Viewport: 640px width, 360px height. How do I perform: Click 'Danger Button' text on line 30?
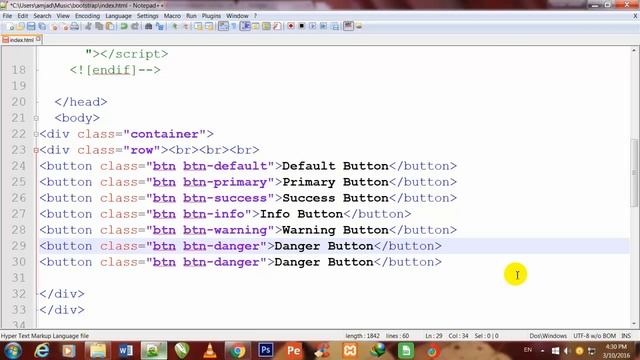pos(324,262)
